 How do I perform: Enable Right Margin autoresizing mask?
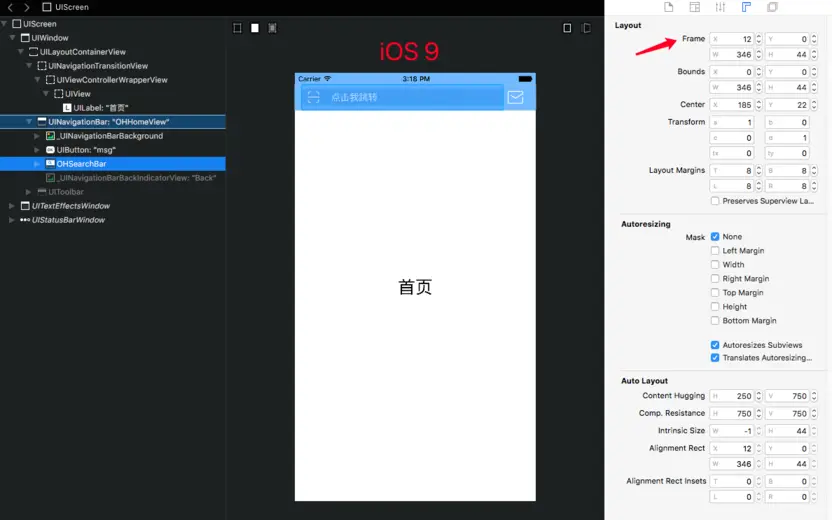pyautogui.click(x=715, y=279)
